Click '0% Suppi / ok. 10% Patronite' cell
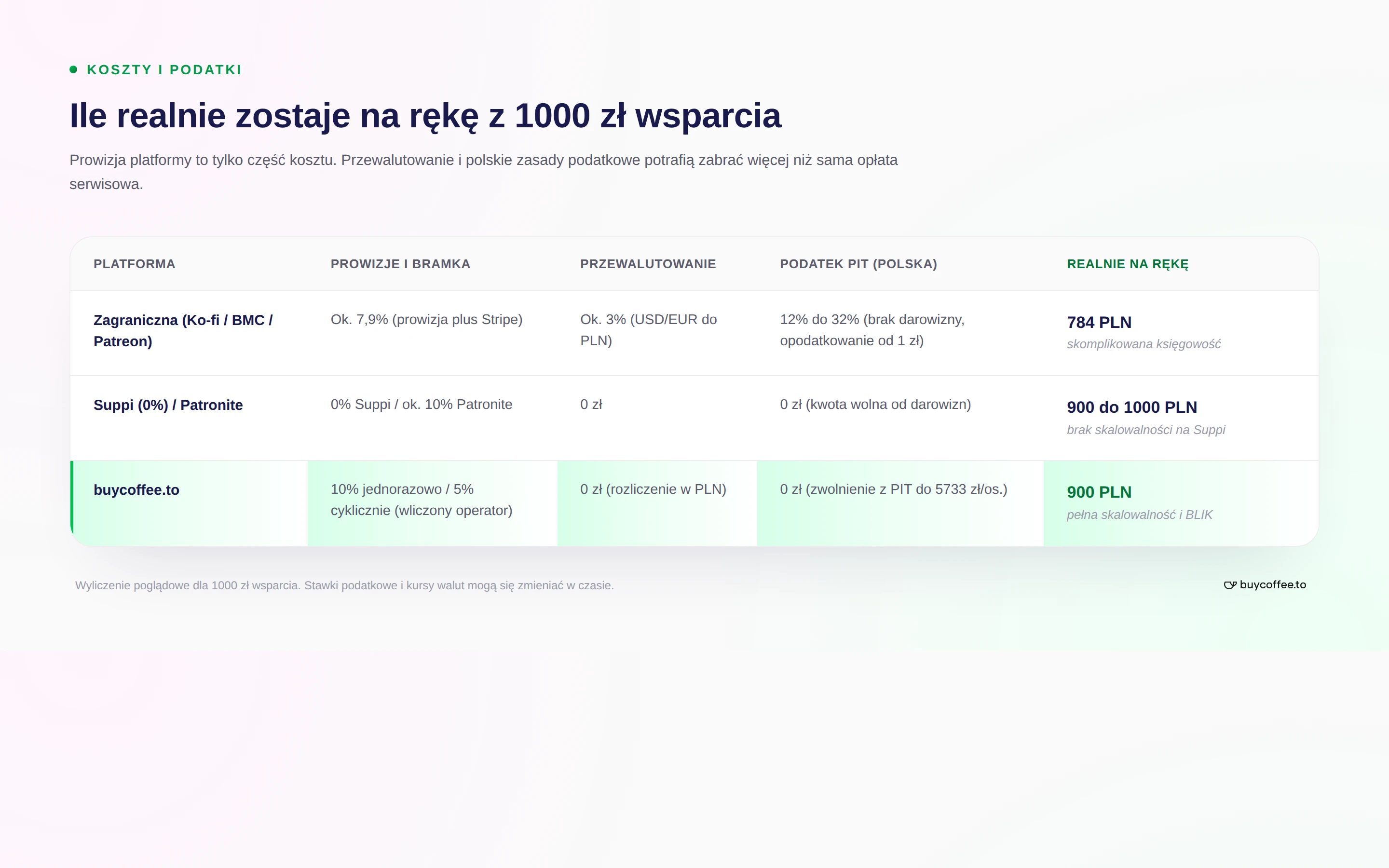 (422, 405)
